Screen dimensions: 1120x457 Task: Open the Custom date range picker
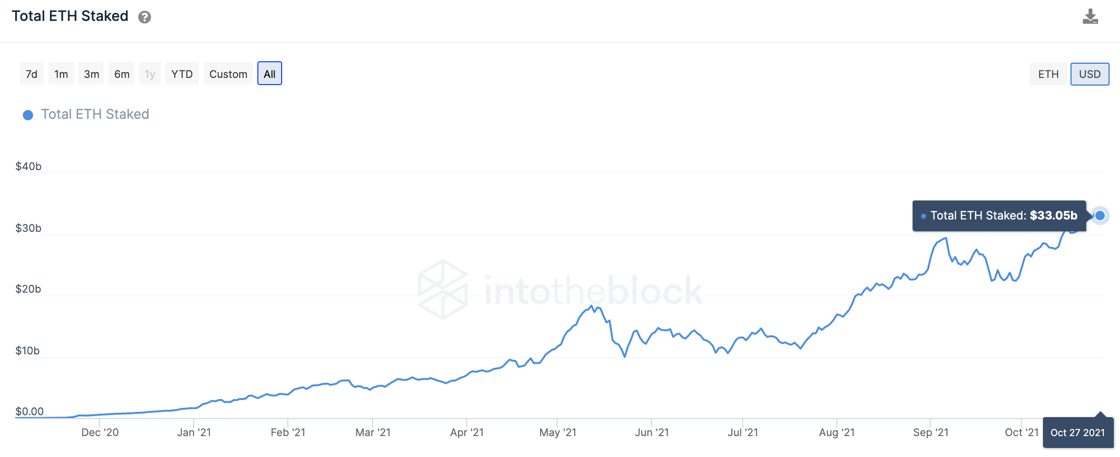point(228,74)
